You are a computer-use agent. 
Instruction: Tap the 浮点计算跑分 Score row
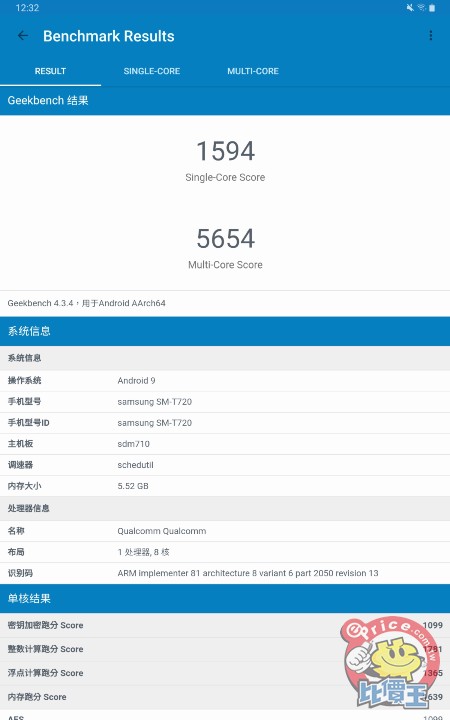tap(225, 673)
